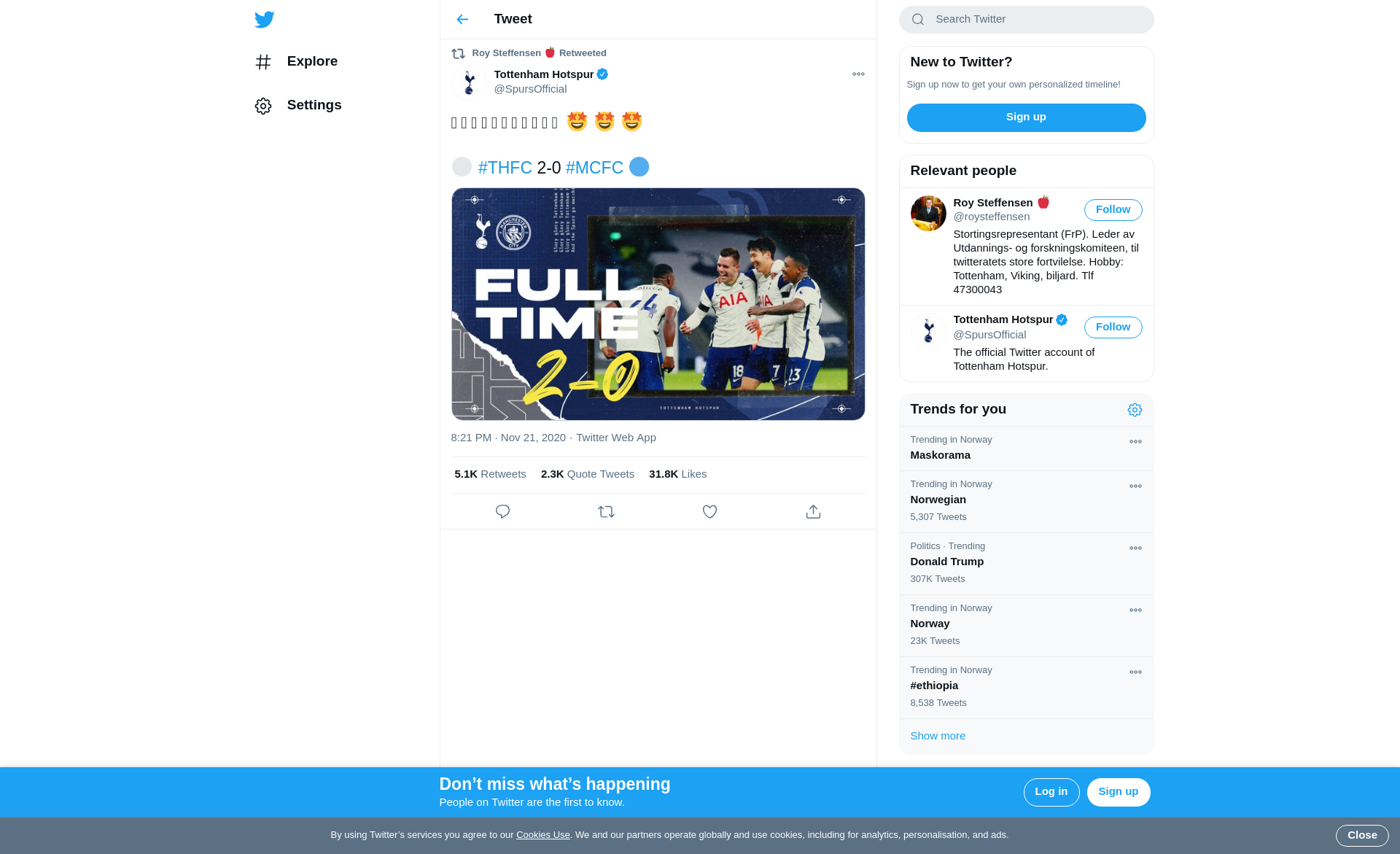1400x854 pixels.
Task: Open Tottenham Hotspur avatar in the tweet
Action: tap(469, 82)
